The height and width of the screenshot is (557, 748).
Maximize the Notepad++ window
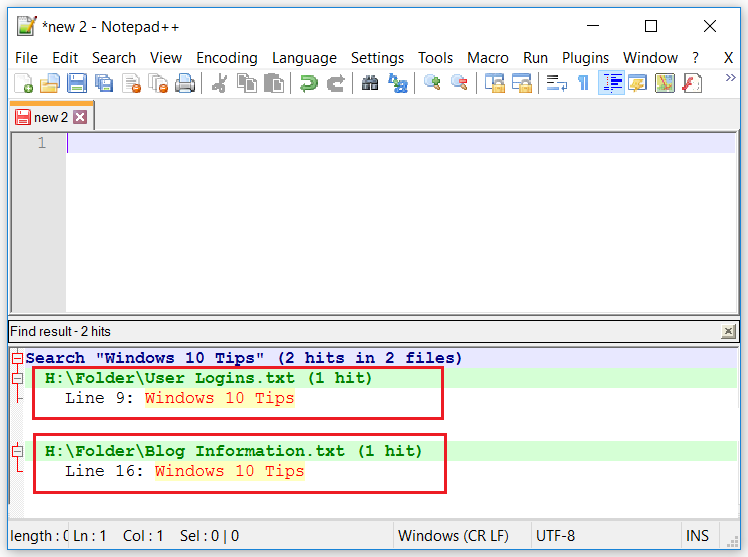coord(651,26)
